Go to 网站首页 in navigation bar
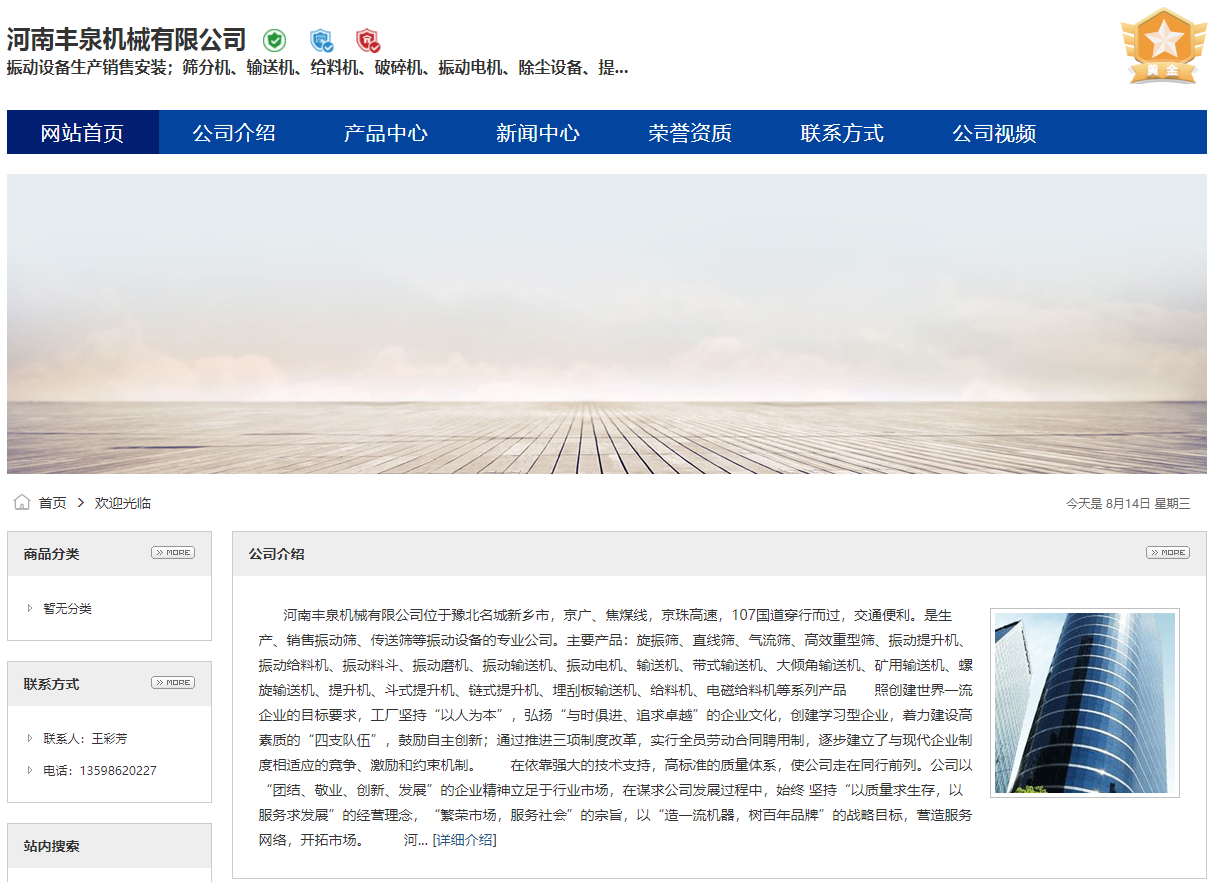Viewport: 1215px width, 882px height. 82,133
